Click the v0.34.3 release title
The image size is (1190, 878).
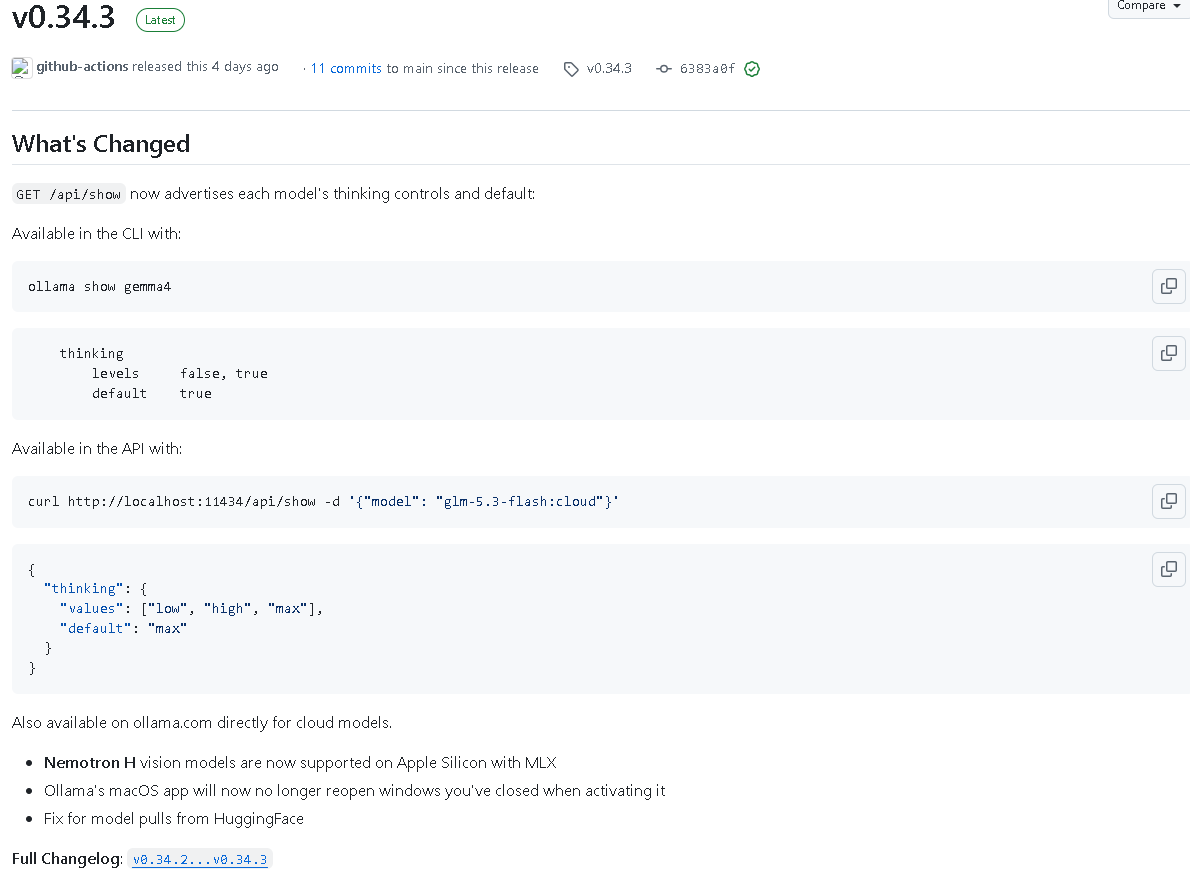64,17
